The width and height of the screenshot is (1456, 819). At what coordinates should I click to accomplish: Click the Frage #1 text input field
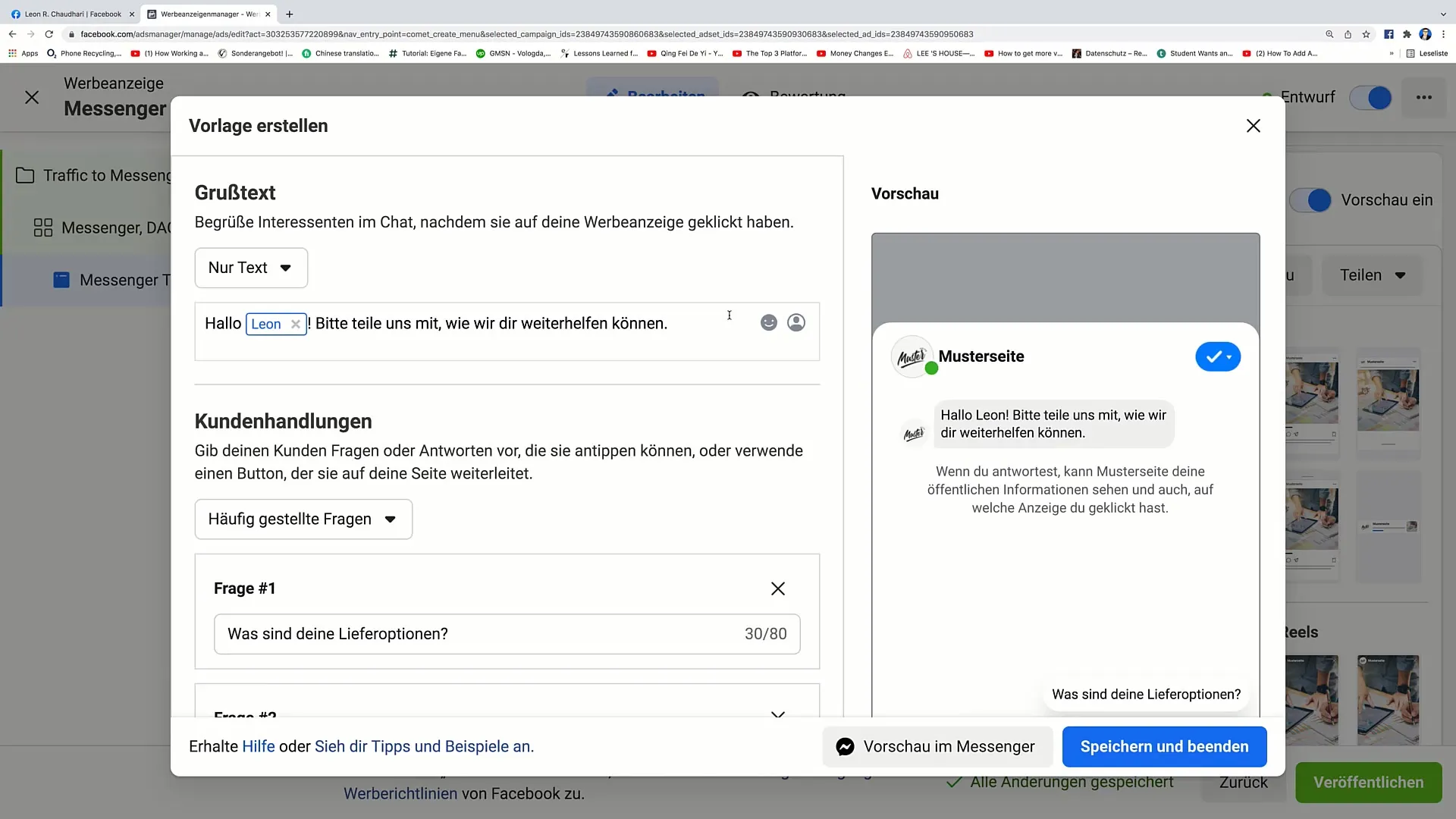pos(508,634)
